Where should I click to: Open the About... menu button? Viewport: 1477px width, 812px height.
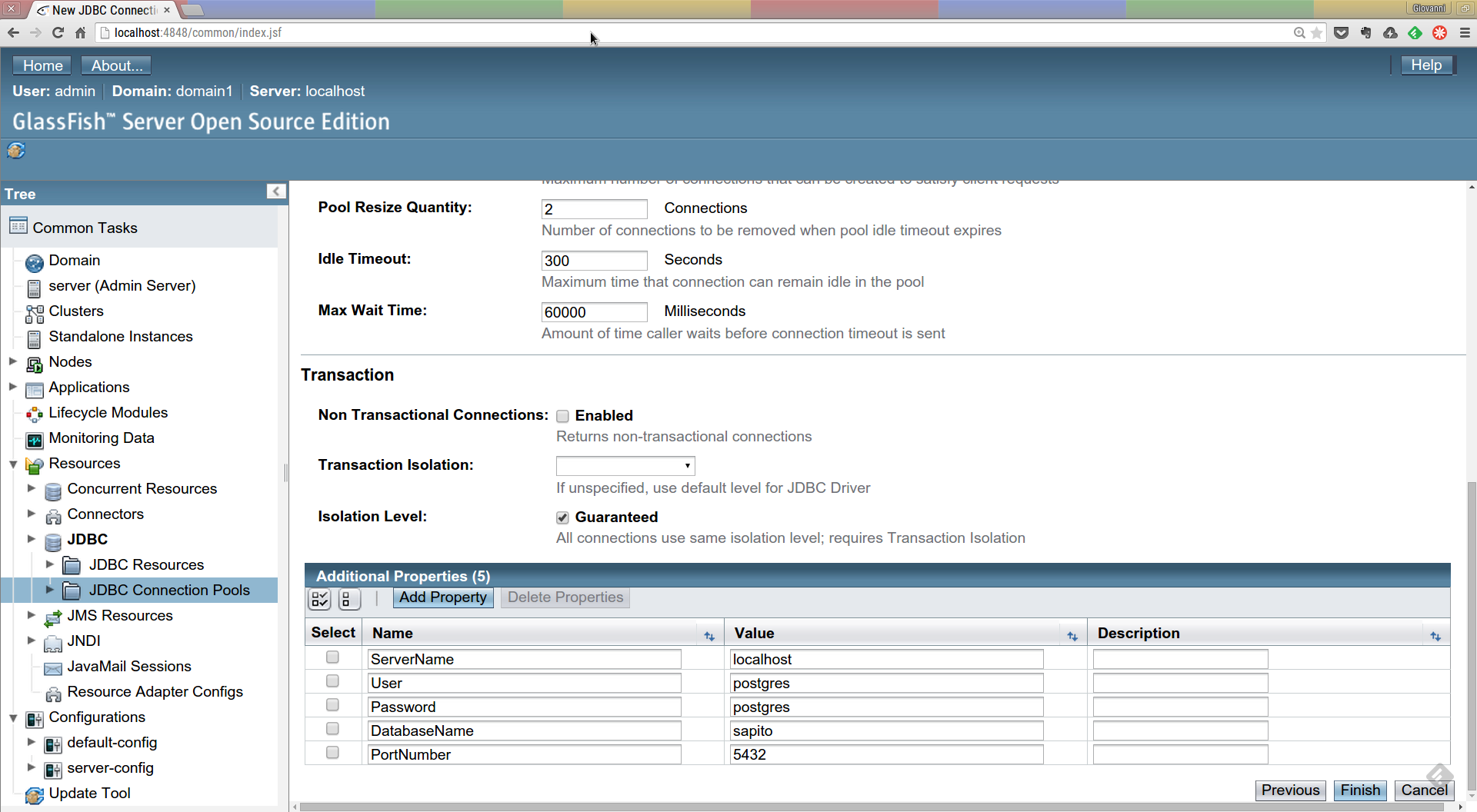(116, 65)
